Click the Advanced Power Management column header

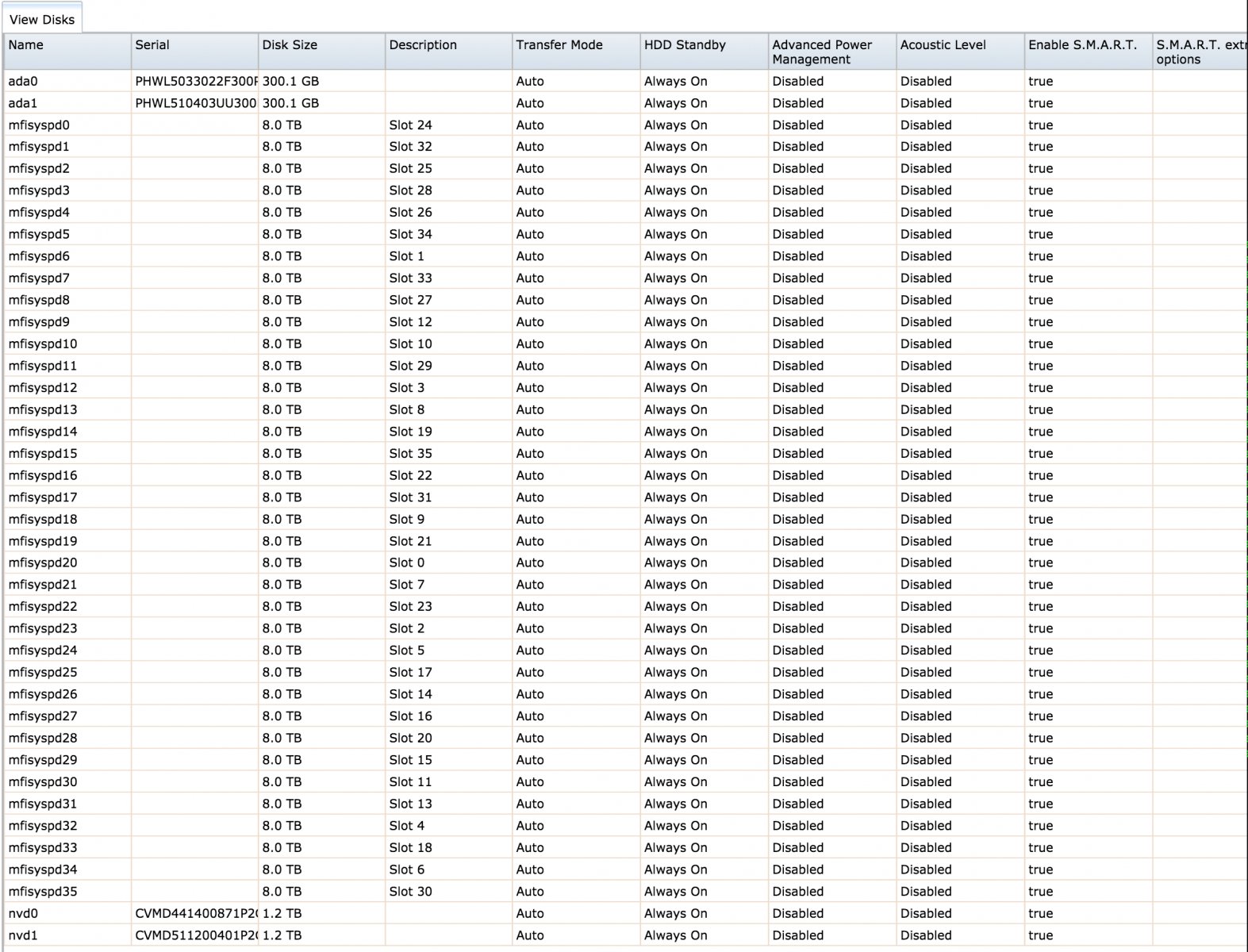tap(832, 52)
